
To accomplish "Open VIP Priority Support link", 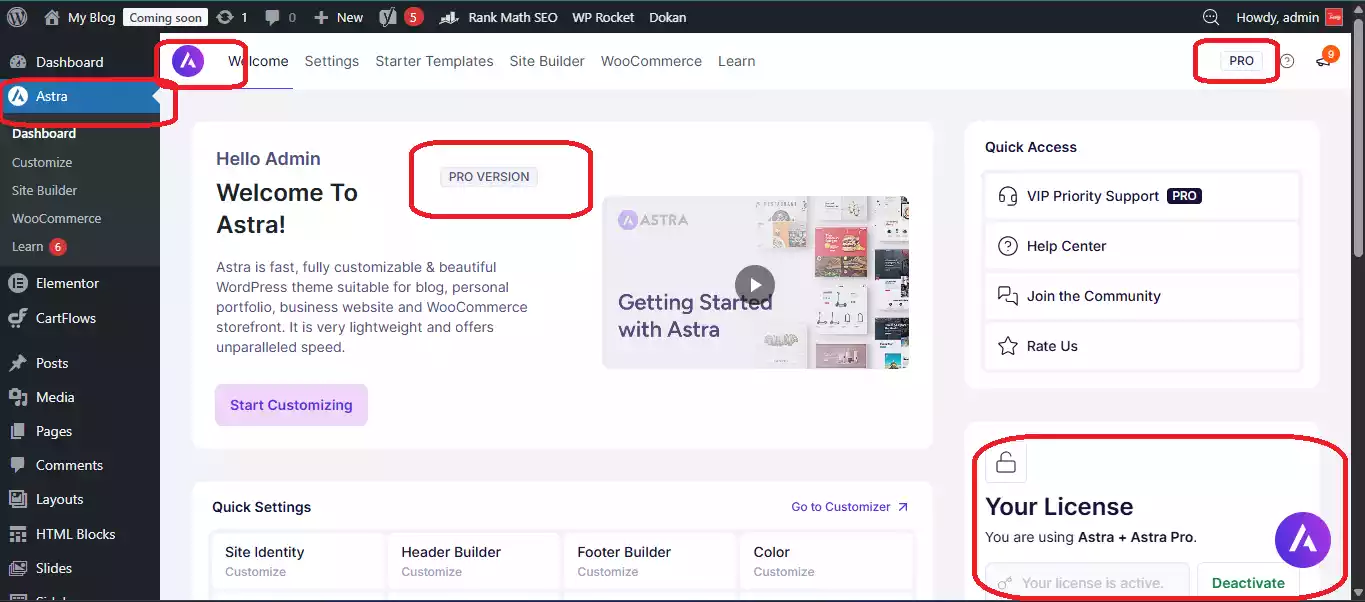I will 1142,196.
